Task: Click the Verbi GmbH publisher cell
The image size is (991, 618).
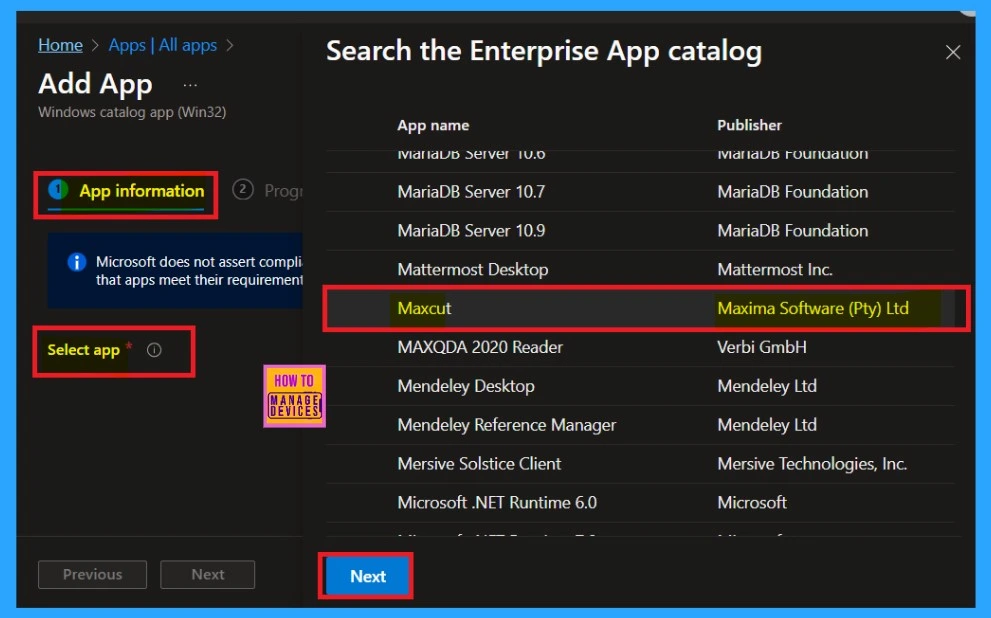Action: point(762,347)
